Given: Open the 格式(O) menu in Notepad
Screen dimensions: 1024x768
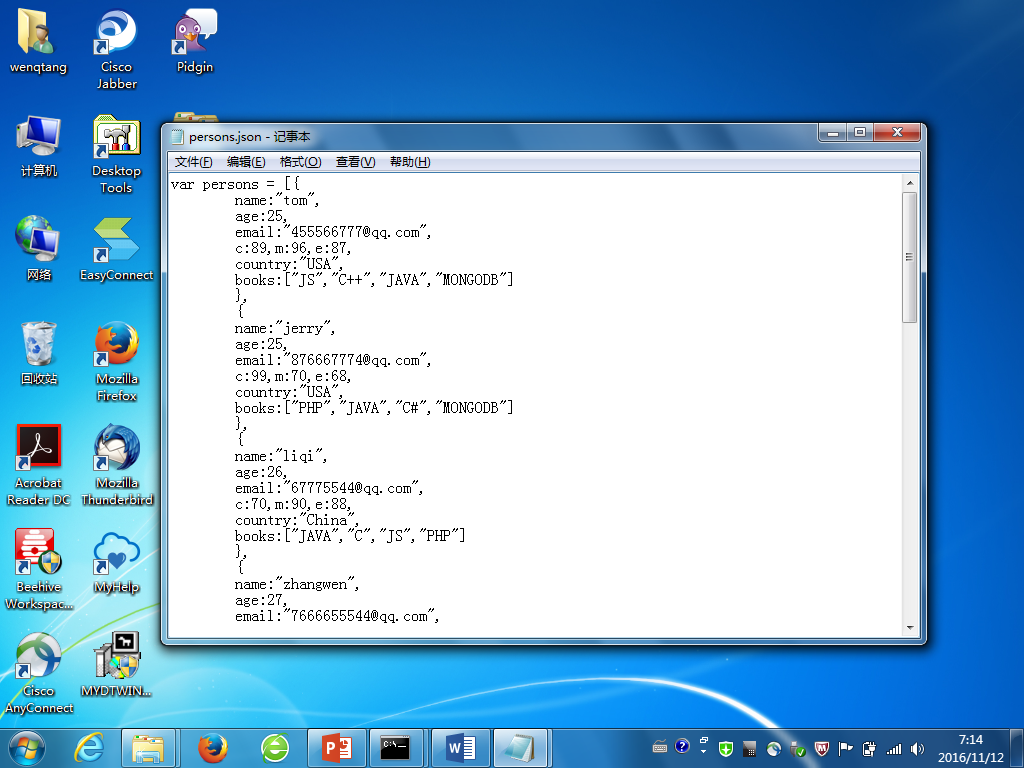Looking at the screenshot, I should (300, 162).
